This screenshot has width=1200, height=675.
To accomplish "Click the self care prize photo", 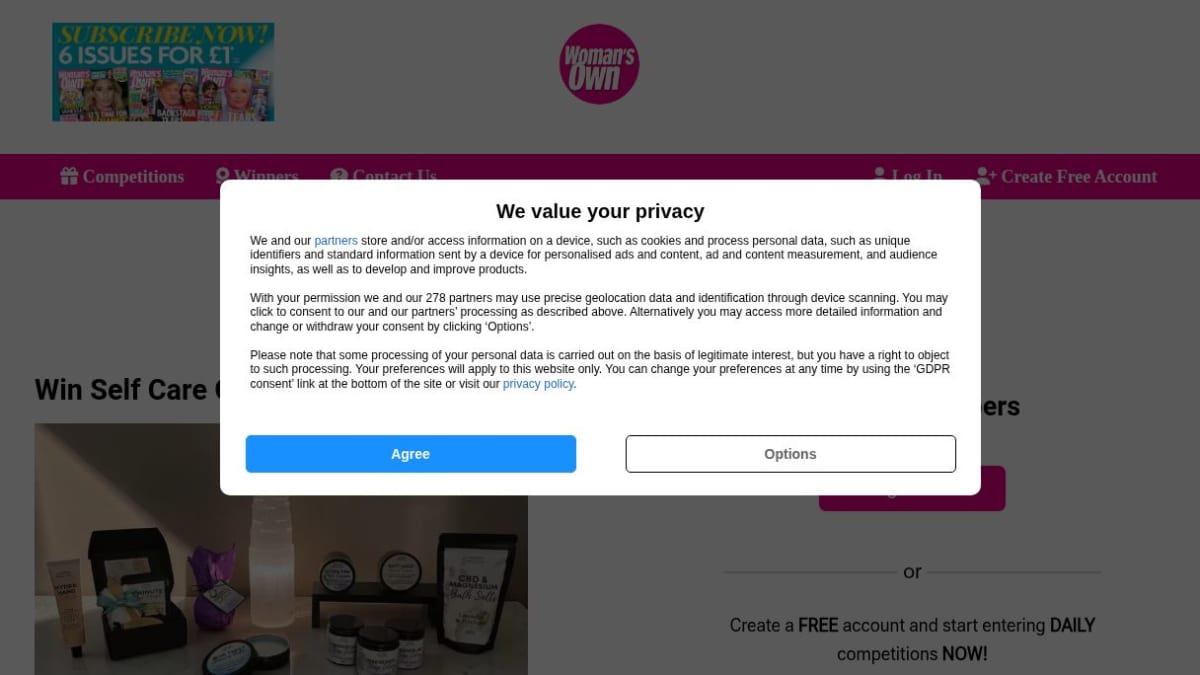I will (x=281, y=549).
